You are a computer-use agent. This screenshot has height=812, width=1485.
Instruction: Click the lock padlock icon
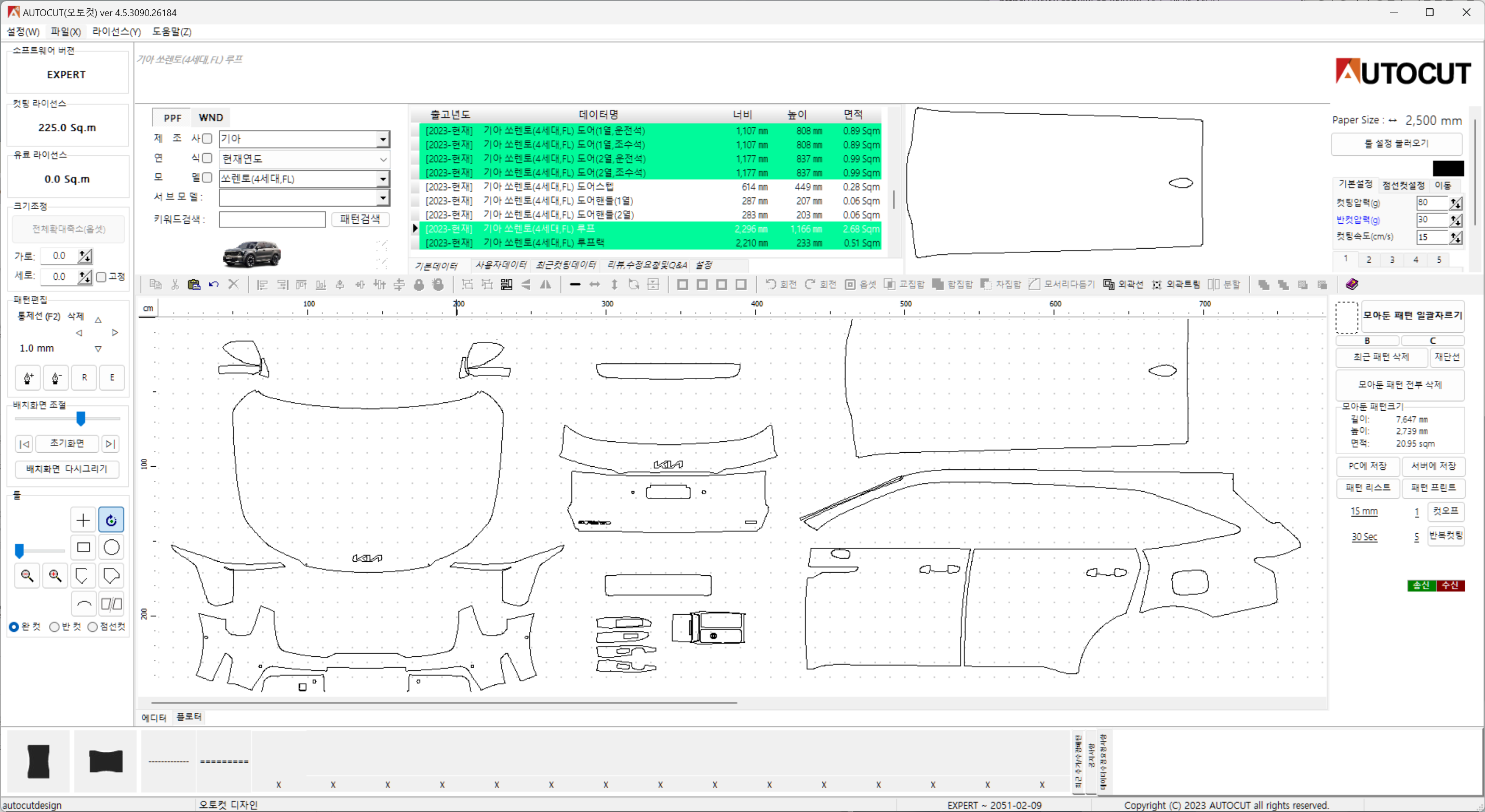point(419,284)
